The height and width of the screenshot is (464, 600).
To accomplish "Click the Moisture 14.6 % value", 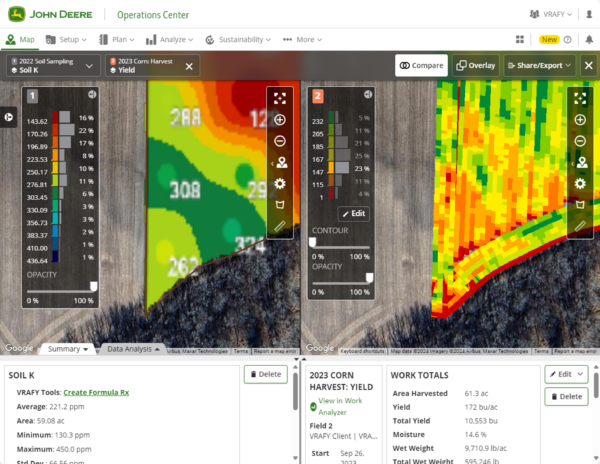I will [x=476, y=435].
